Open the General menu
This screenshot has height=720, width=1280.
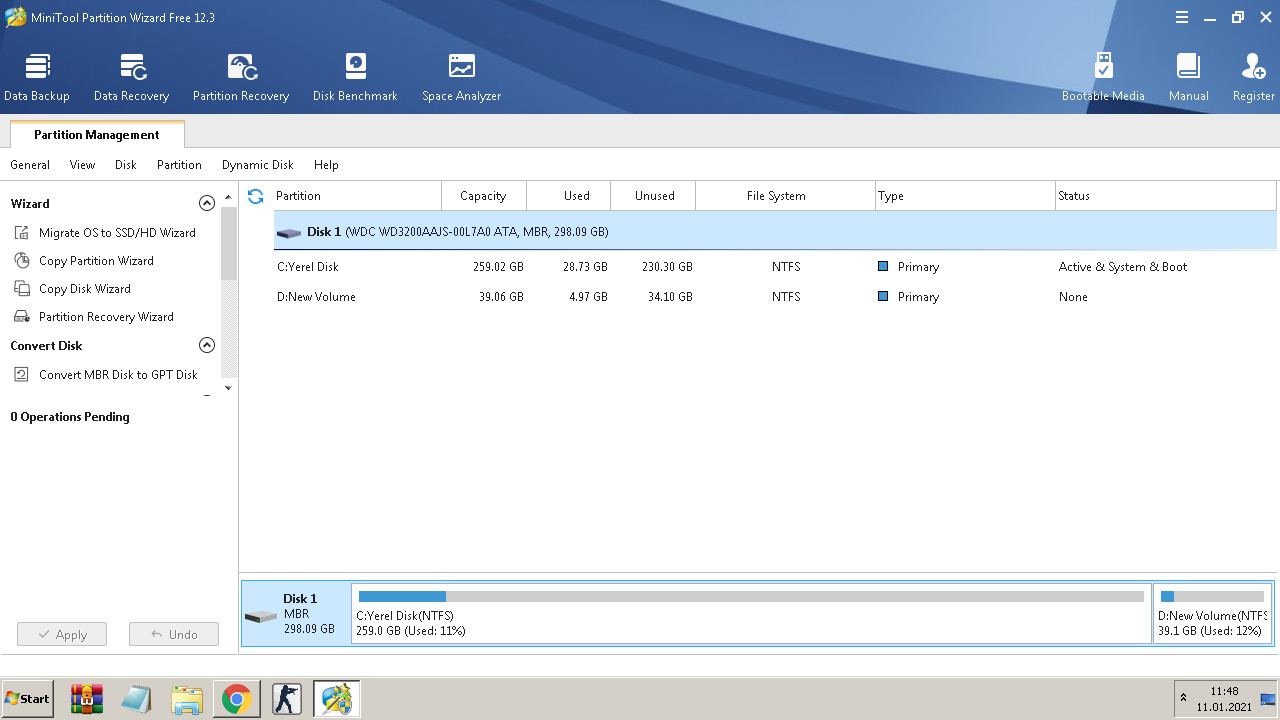click(30, 165)
